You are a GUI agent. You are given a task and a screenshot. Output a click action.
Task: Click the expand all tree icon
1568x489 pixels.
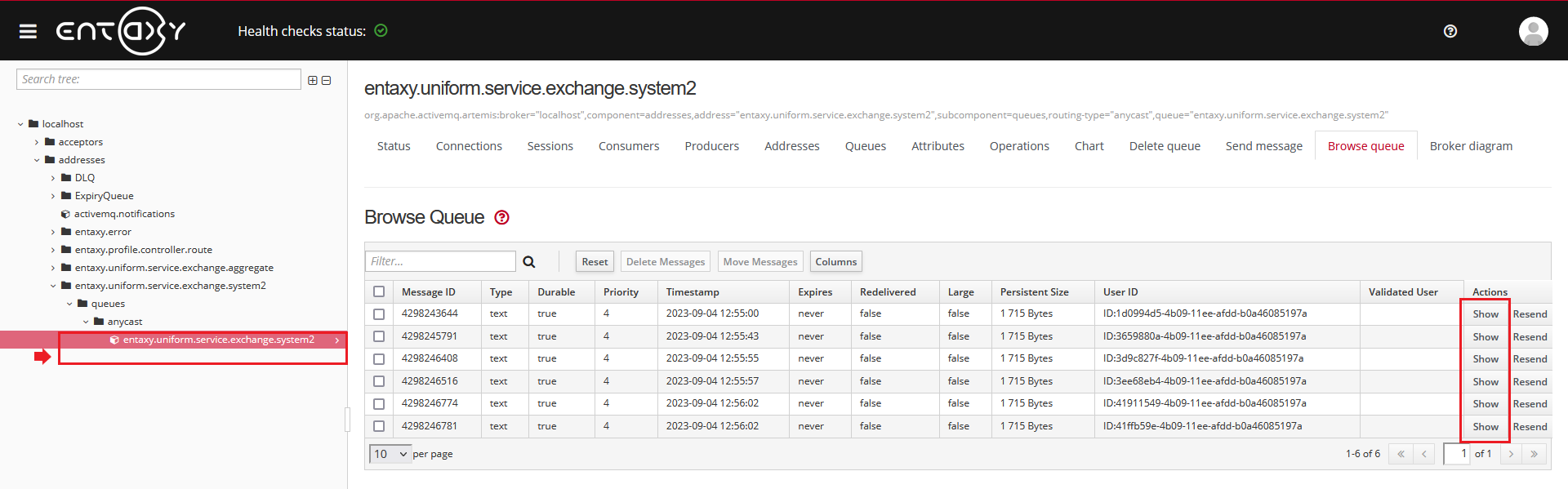pyautogui.click(x=313, y=80)
